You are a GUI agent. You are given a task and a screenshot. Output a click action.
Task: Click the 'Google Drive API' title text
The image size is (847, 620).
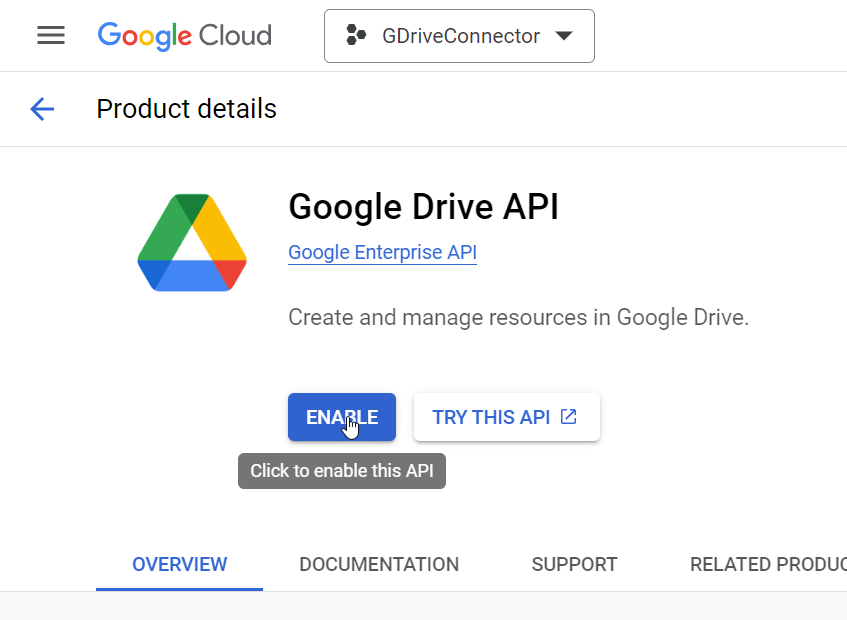tap(424, 207)
